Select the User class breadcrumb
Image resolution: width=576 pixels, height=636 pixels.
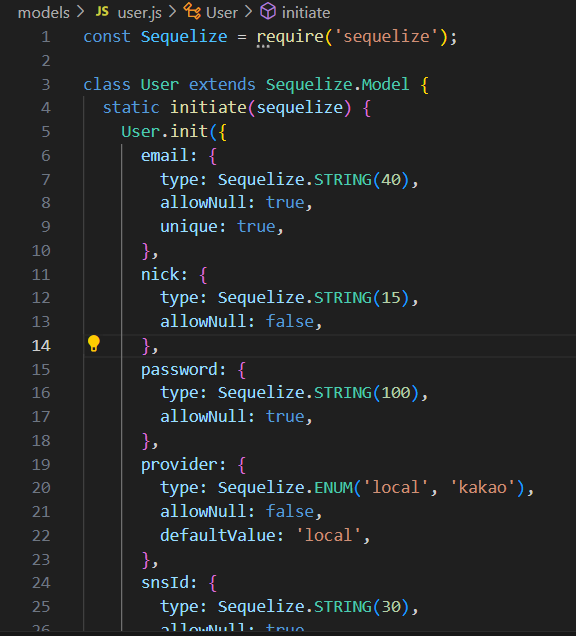221,13
